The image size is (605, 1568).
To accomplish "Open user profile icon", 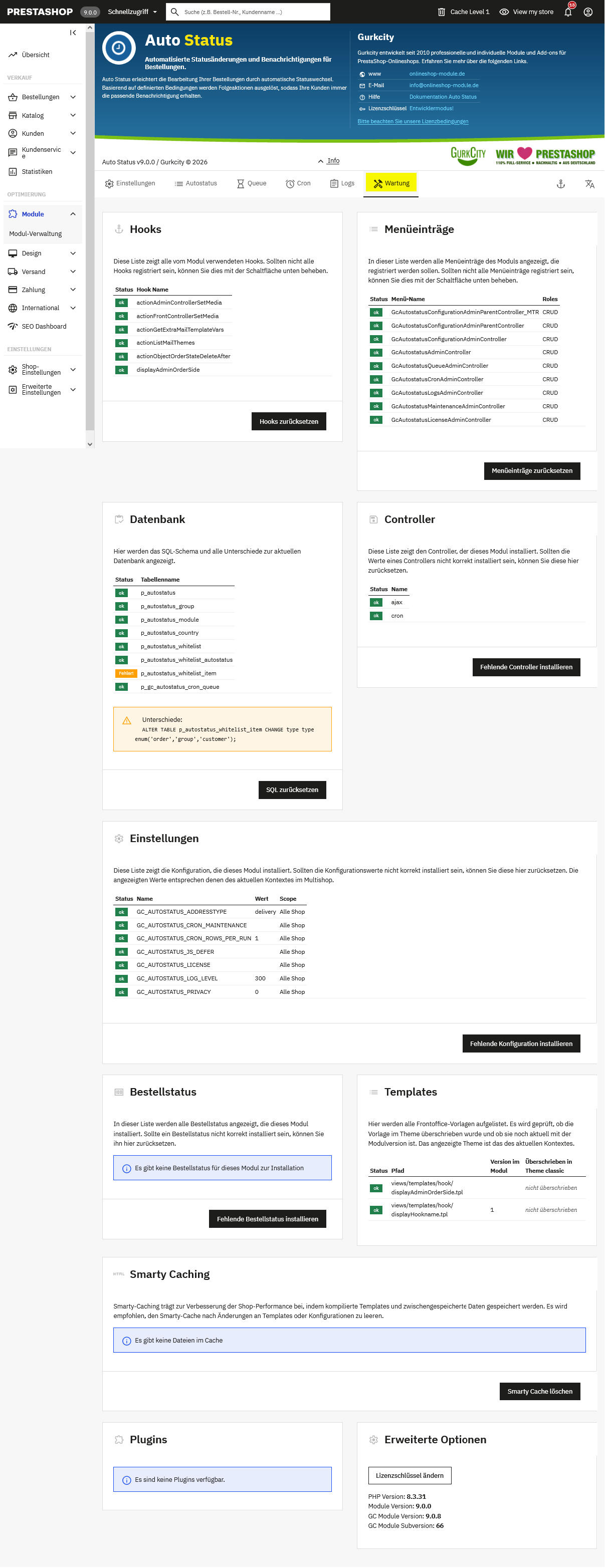I will click(588, 12).
